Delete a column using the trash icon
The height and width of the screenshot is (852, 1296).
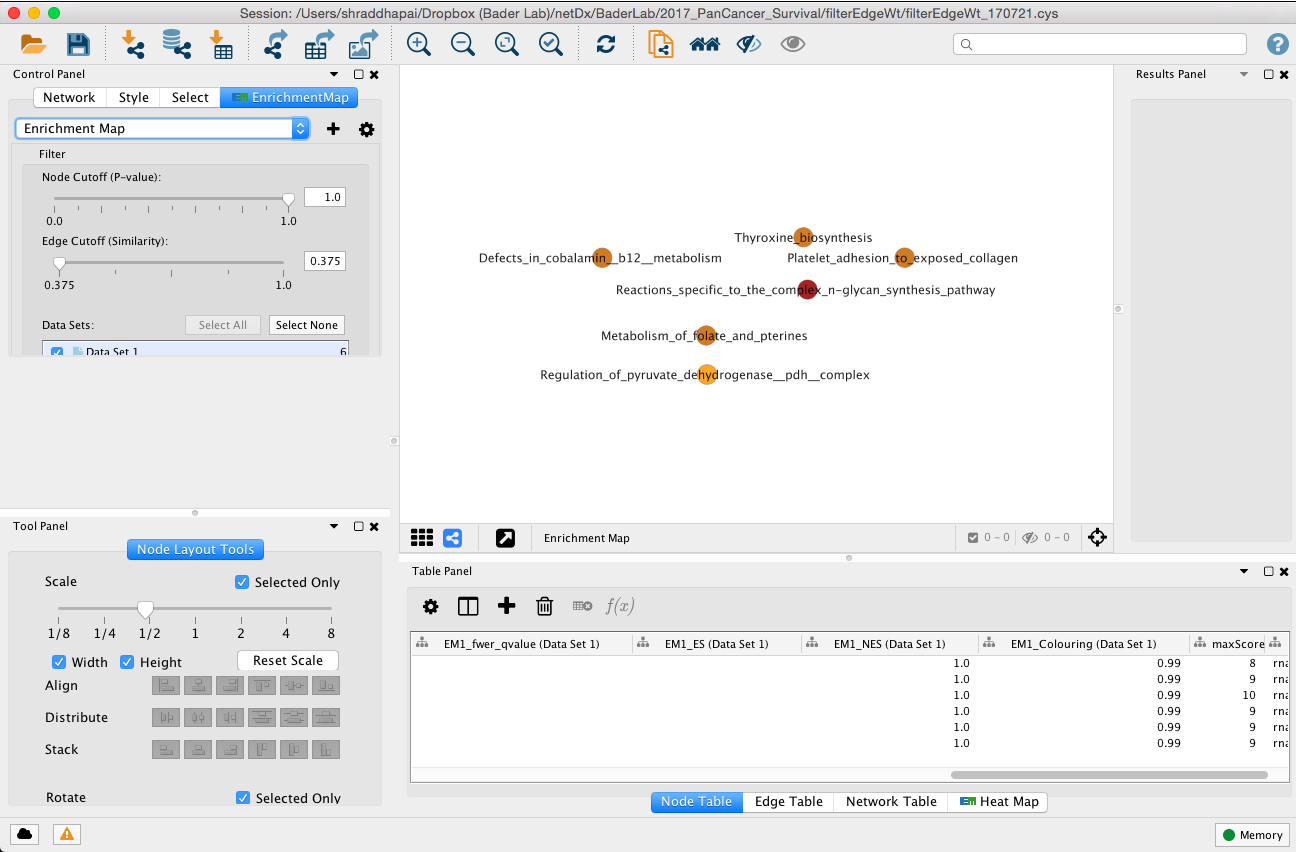coord(544,606)
